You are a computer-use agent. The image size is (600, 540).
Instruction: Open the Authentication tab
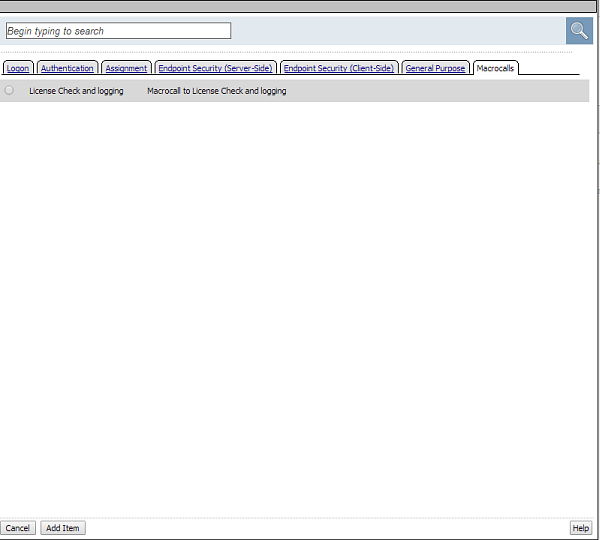(x=67, y=68)
